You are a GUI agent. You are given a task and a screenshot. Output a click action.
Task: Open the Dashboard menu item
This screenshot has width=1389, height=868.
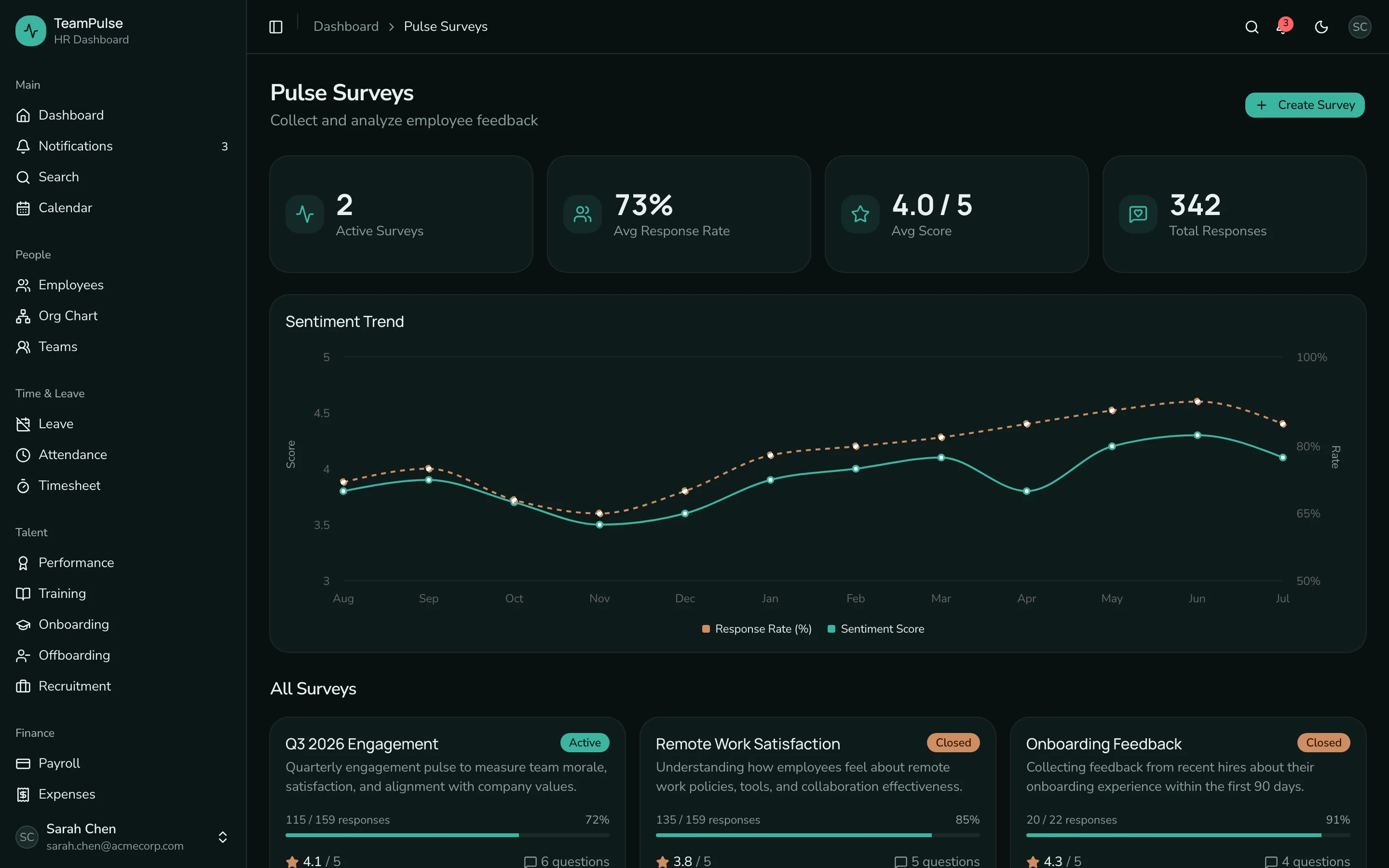point(123,115)
